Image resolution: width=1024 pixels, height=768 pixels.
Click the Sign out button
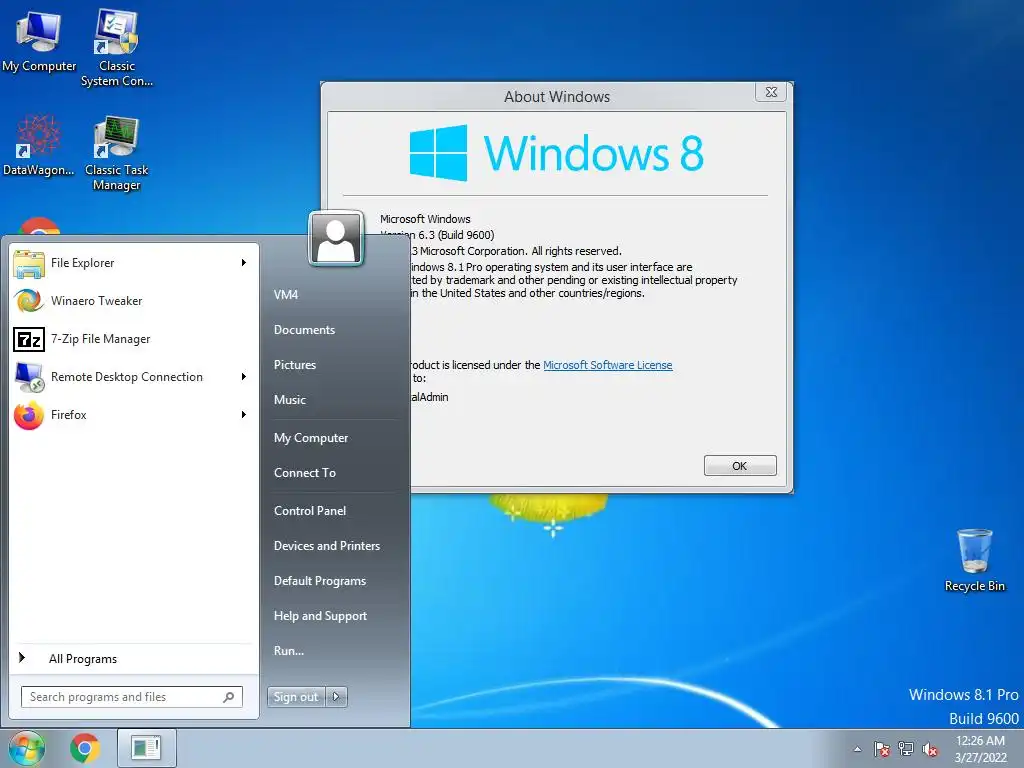point(296,697)
